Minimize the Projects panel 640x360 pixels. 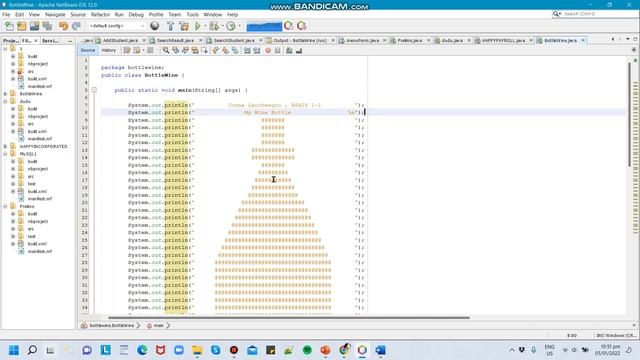click(70, 41)
